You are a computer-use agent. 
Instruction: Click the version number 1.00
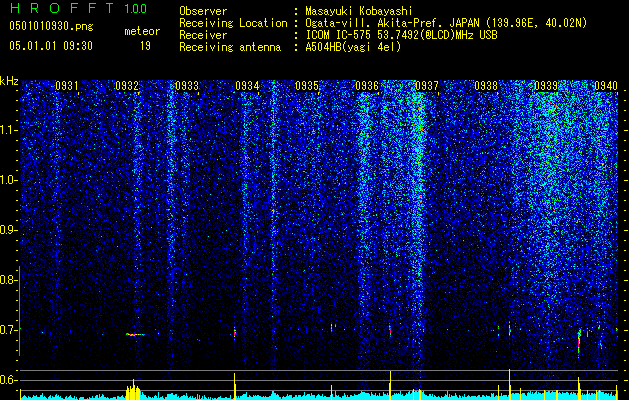coord(136,8)
